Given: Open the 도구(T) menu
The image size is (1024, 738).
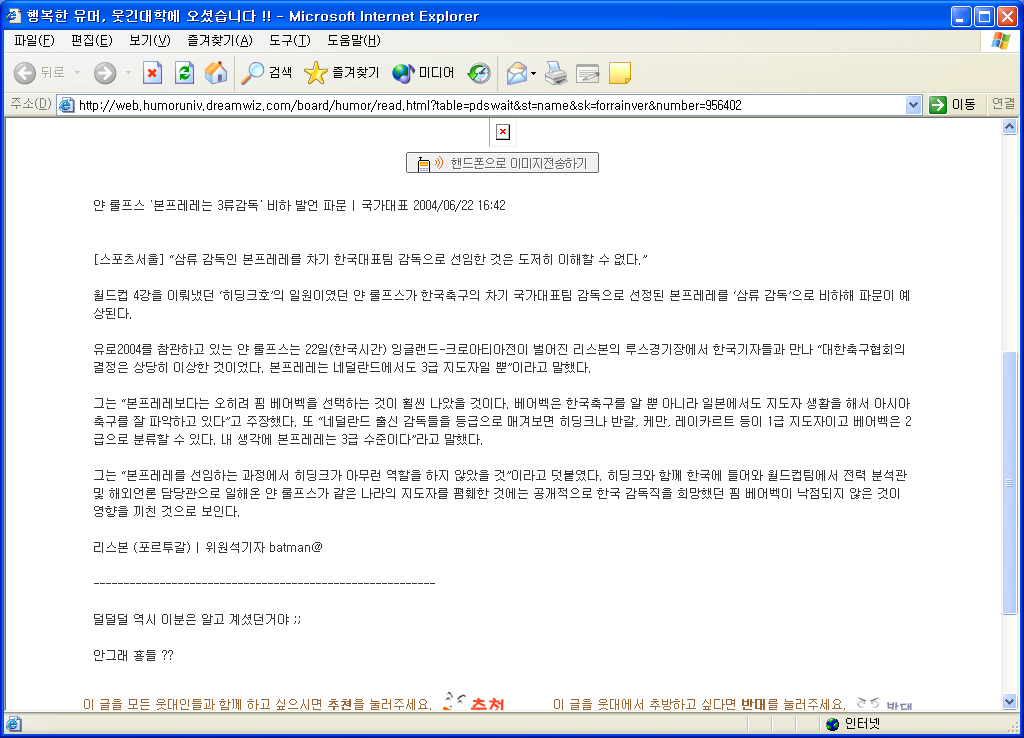Looking at the screenshot, I should click(289, 40).
